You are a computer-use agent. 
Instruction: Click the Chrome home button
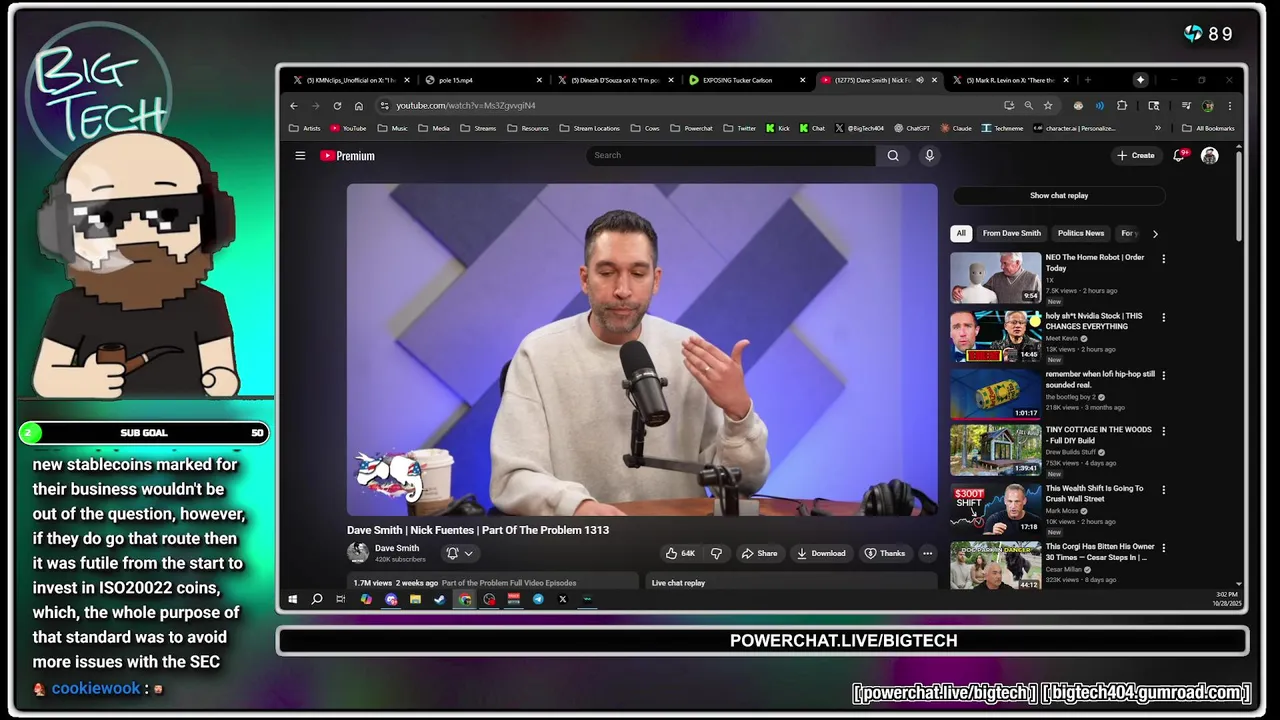coord(359,105)
